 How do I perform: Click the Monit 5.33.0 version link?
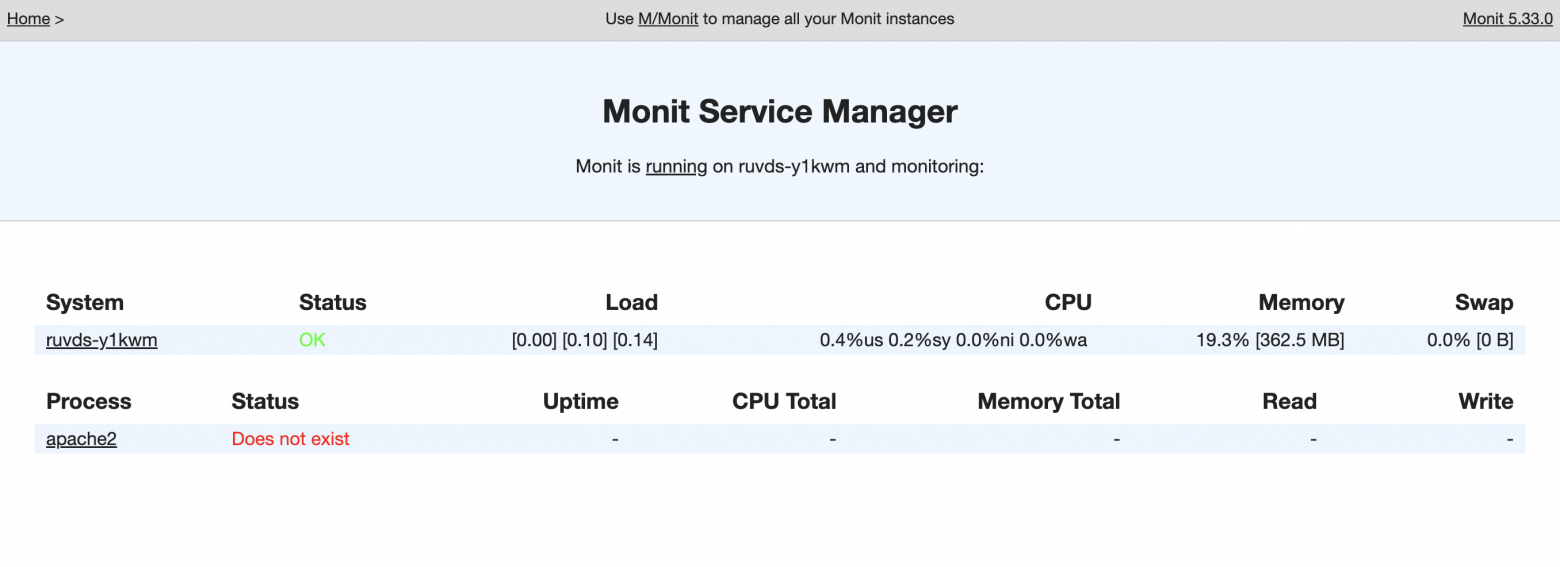[1507, 19]
